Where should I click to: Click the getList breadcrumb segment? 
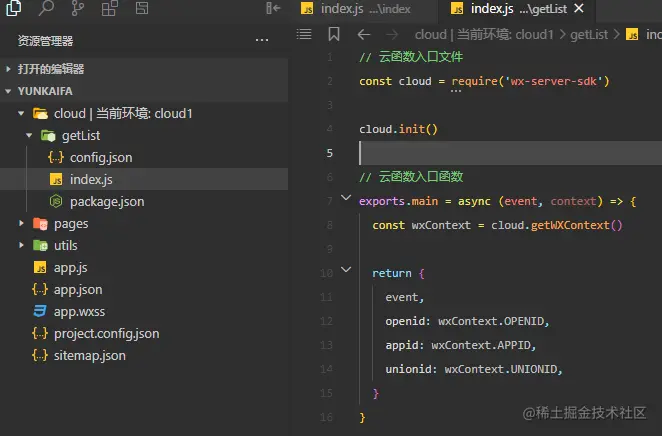click(589, 34)
